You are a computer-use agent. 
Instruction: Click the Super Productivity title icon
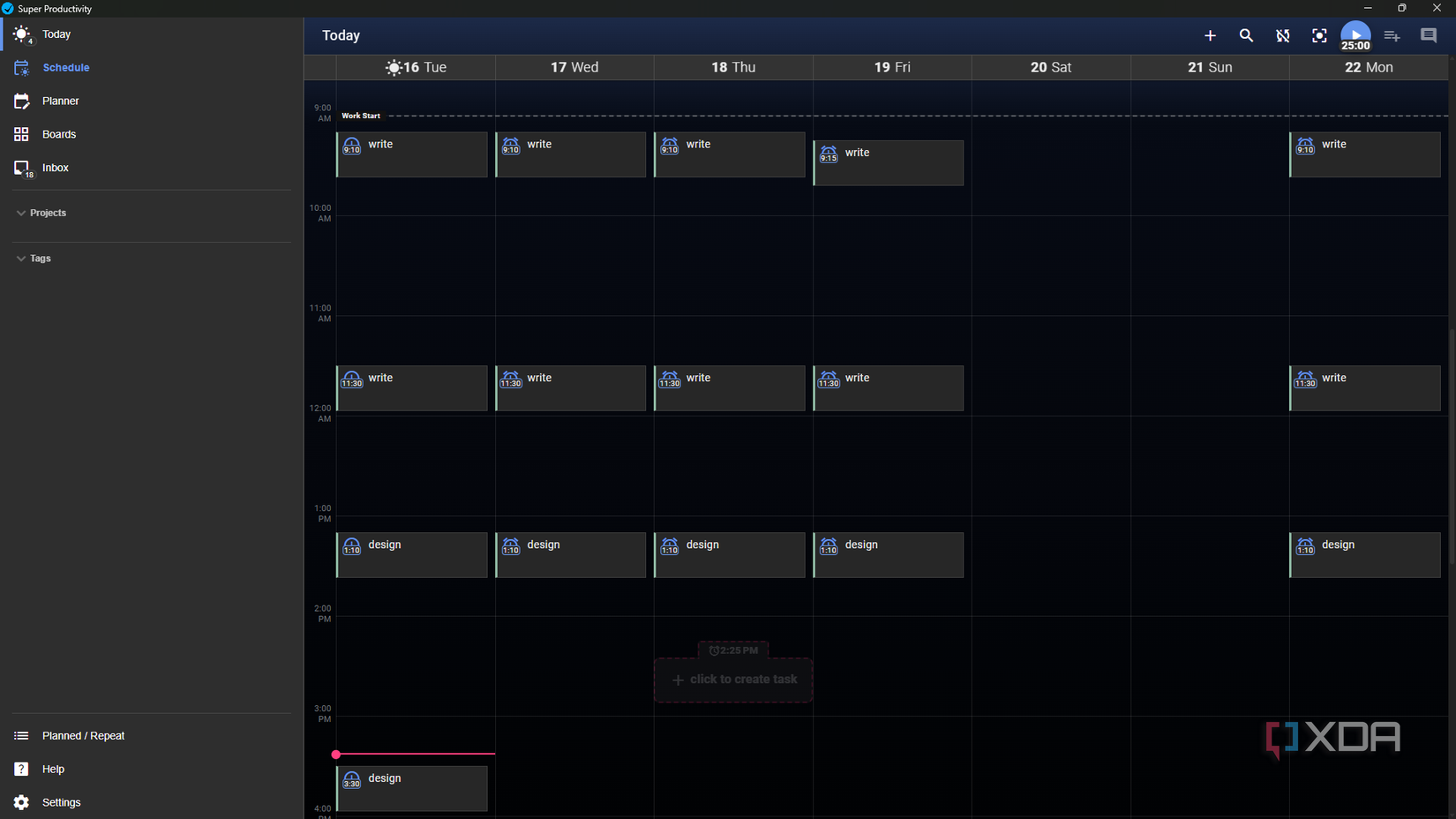coord(8,8)
